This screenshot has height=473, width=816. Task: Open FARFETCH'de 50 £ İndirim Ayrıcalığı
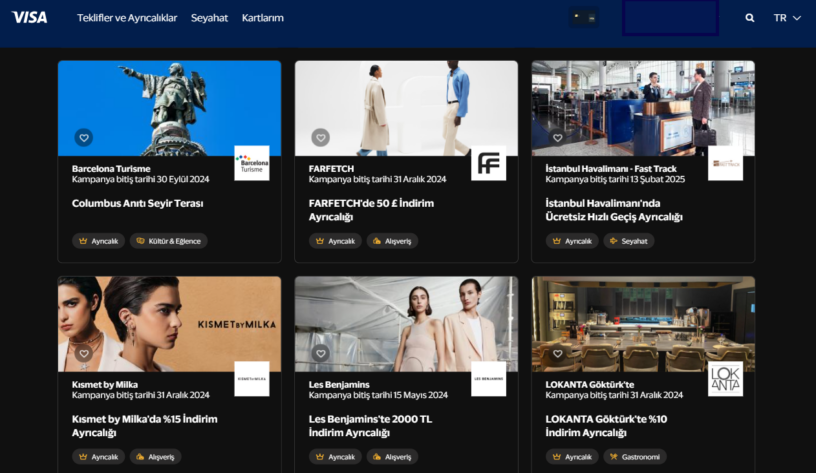point(371,210)
